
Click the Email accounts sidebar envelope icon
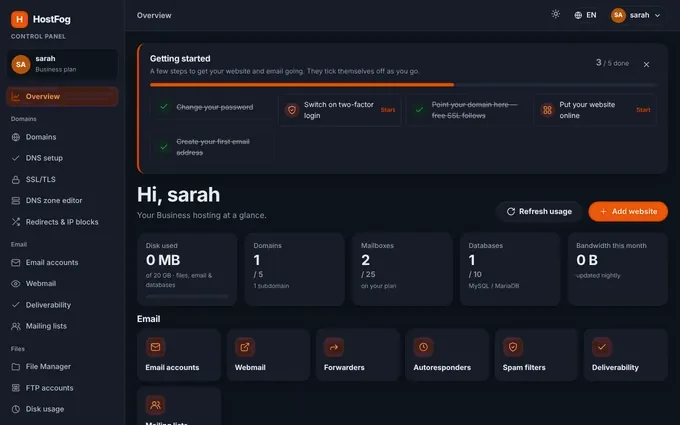point(16,262)
